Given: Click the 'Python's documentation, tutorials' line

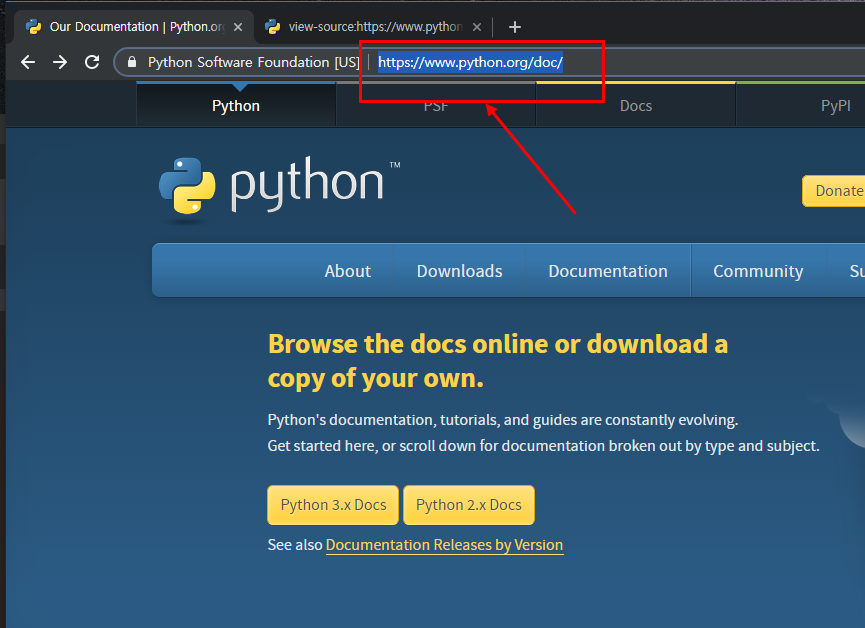Looking at the screenshot, I should point(503,420).
